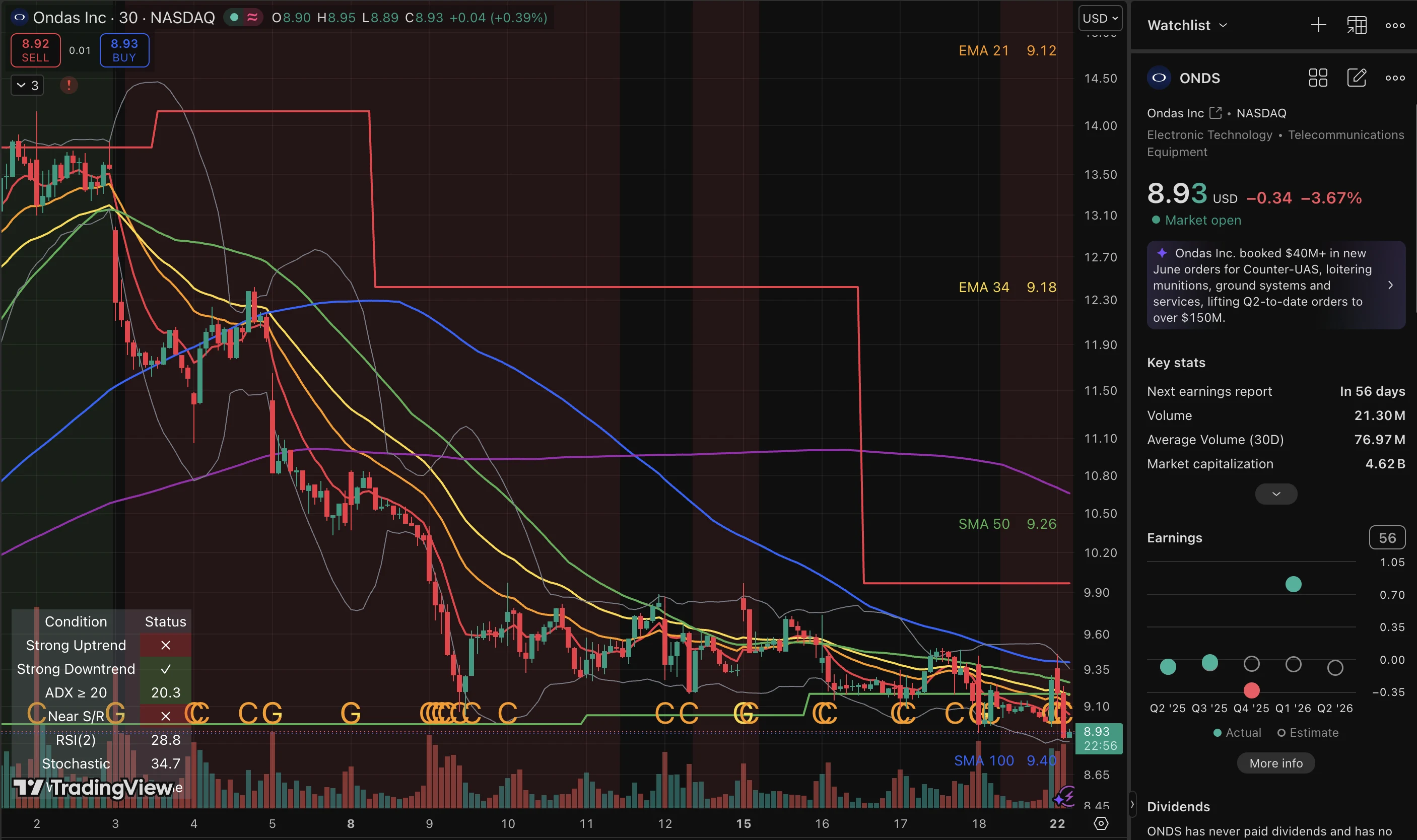Click the Market capitalization row

pos(1275,464)
